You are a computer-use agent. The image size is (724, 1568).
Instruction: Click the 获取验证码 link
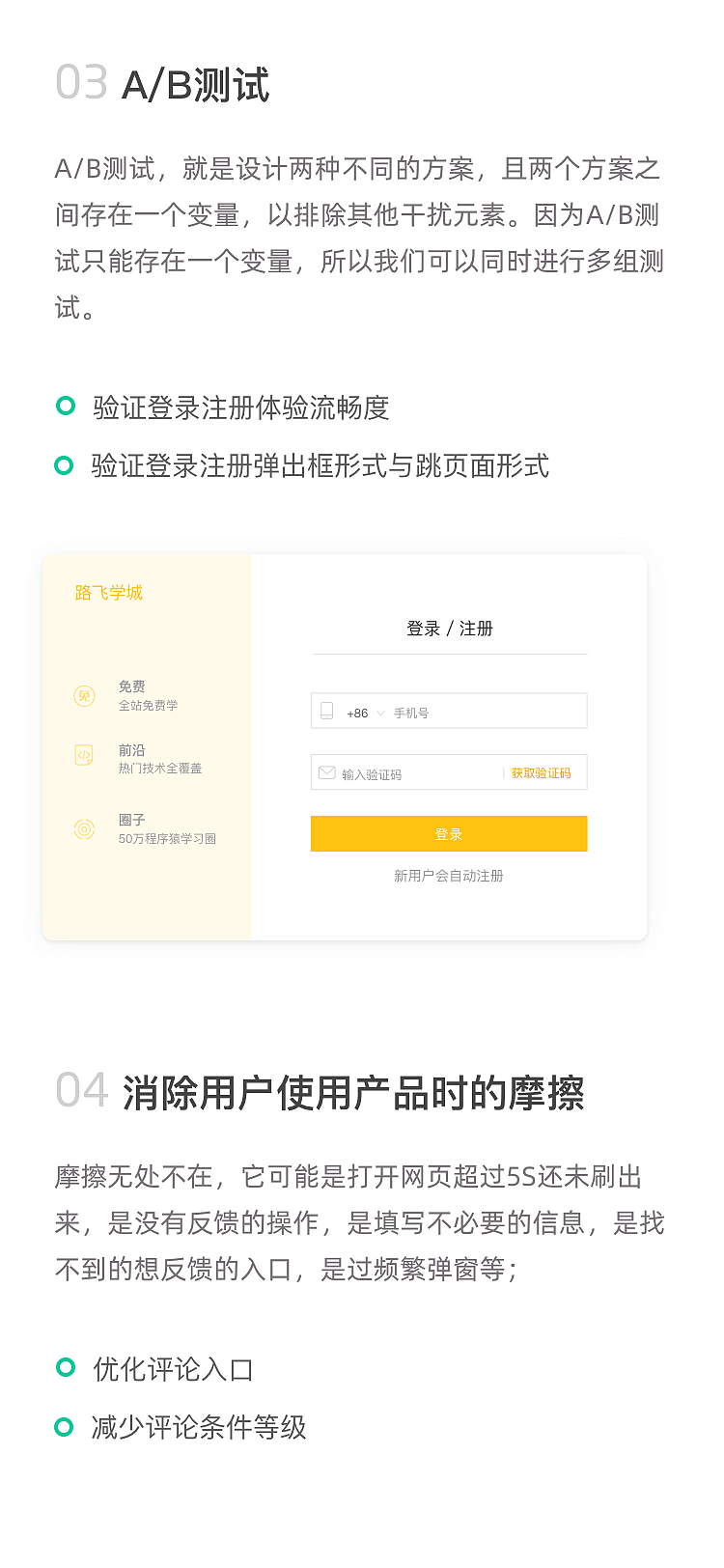pos(543,772)
